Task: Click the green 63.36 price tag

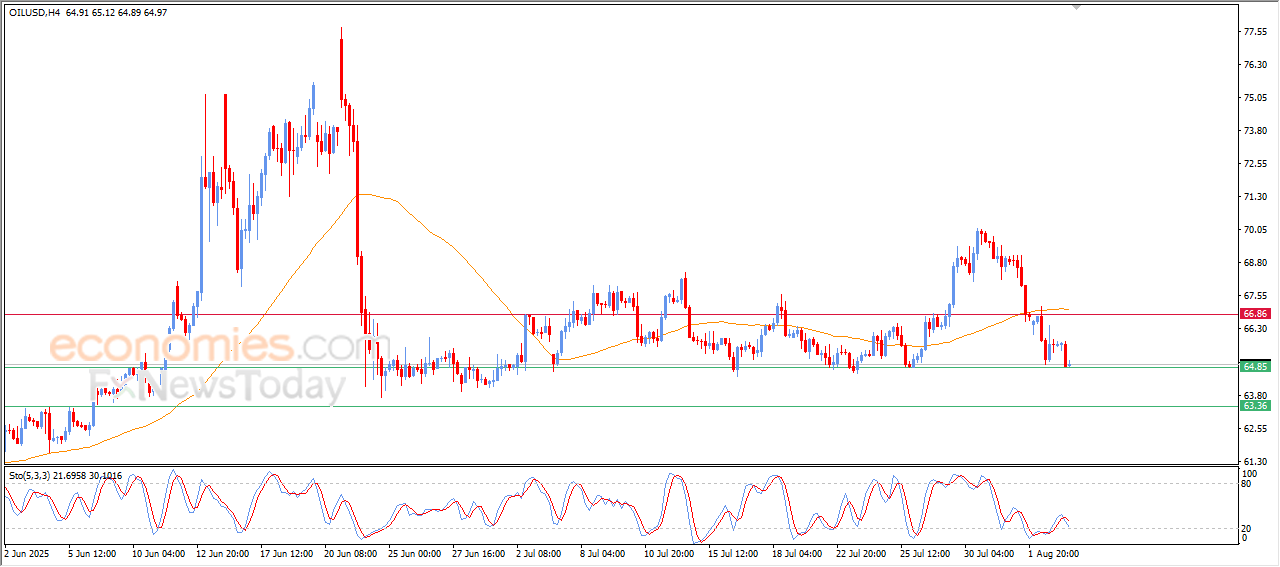Action: 1255,406
